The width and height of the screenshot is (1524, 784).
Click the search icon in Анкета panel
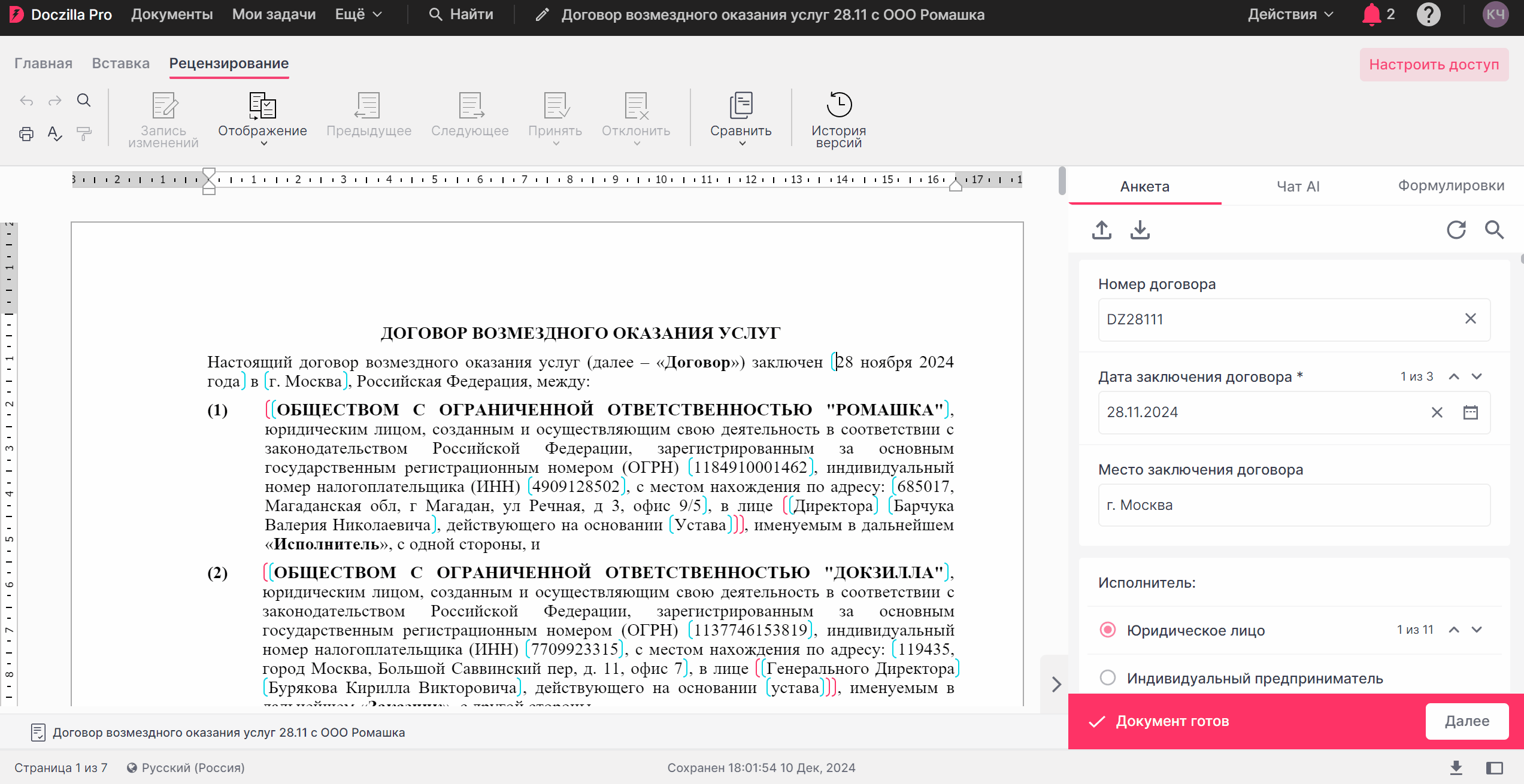[x=1495, y=230]
